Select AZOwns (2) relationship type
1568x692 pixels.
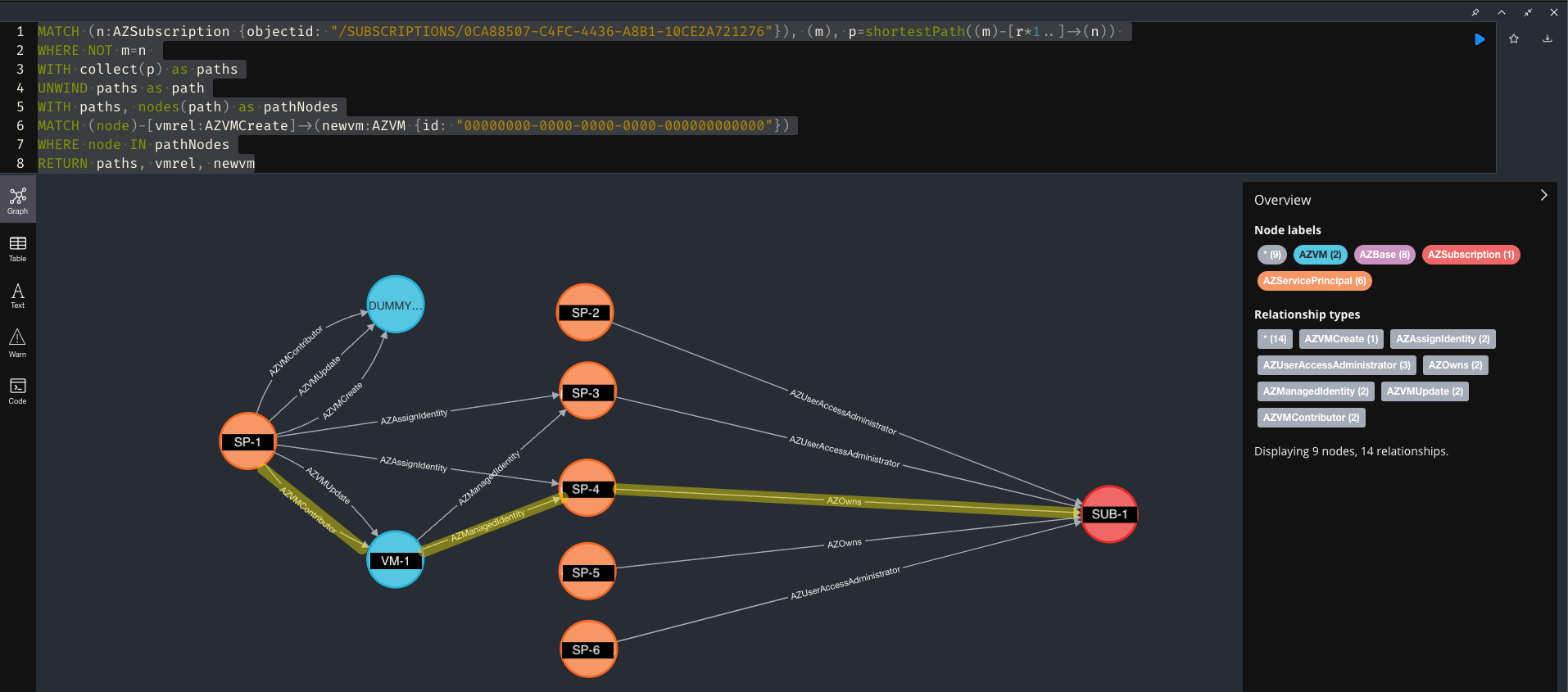[1455, 365]
